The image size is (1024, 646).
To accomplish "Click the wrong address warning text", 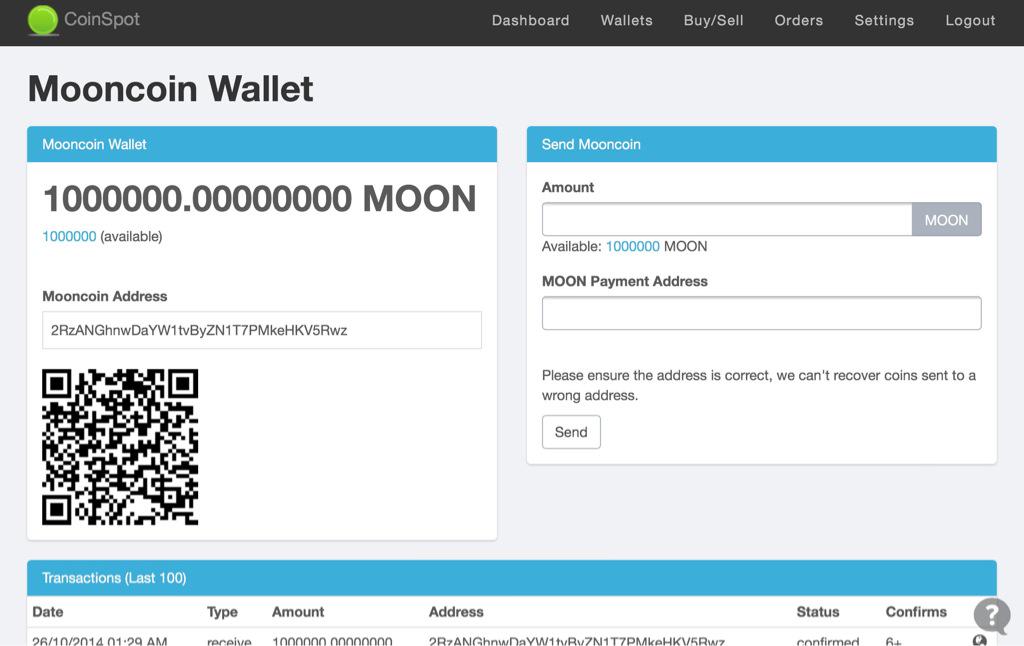I will click(x=759, y=385).
